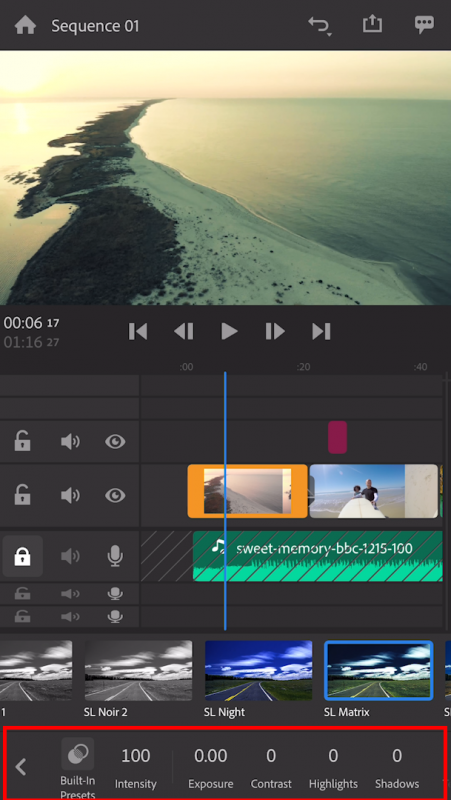
Task: Step forward one frame
Action: click(275, 332)
